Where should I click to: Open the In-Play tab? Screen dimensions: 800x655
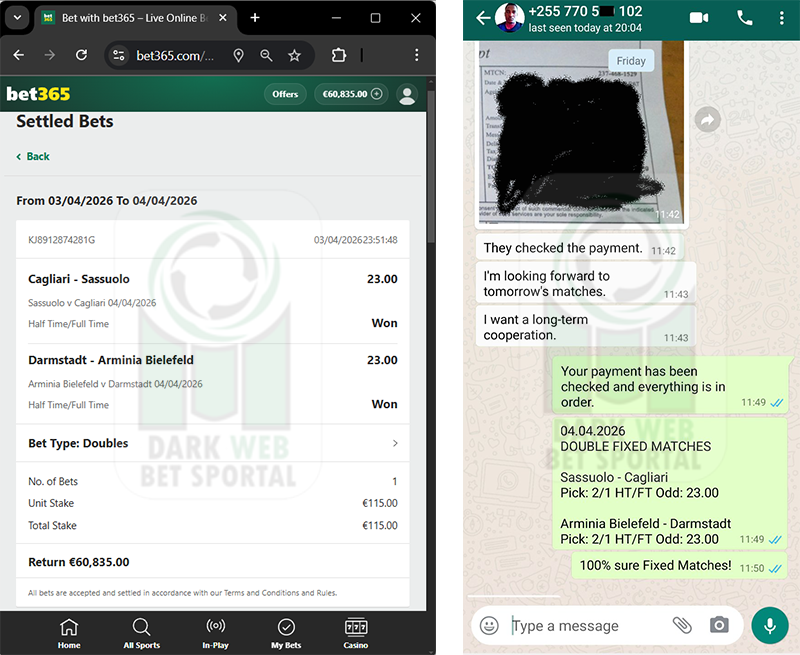(x=215, y=633)
